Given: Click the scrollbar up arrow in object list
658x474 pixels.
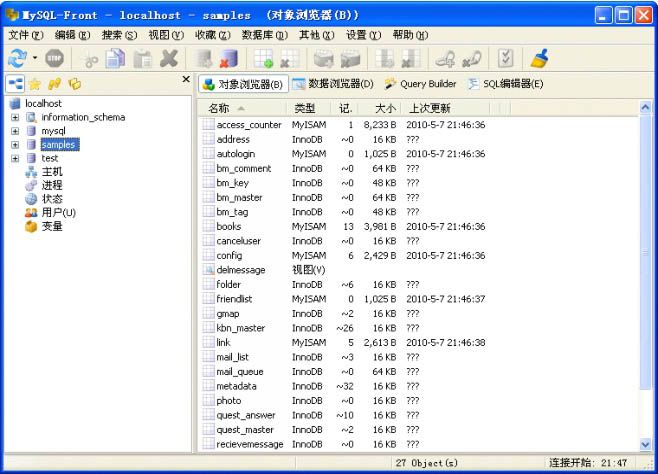Looking at the screenshot, I should coord(645,107).
